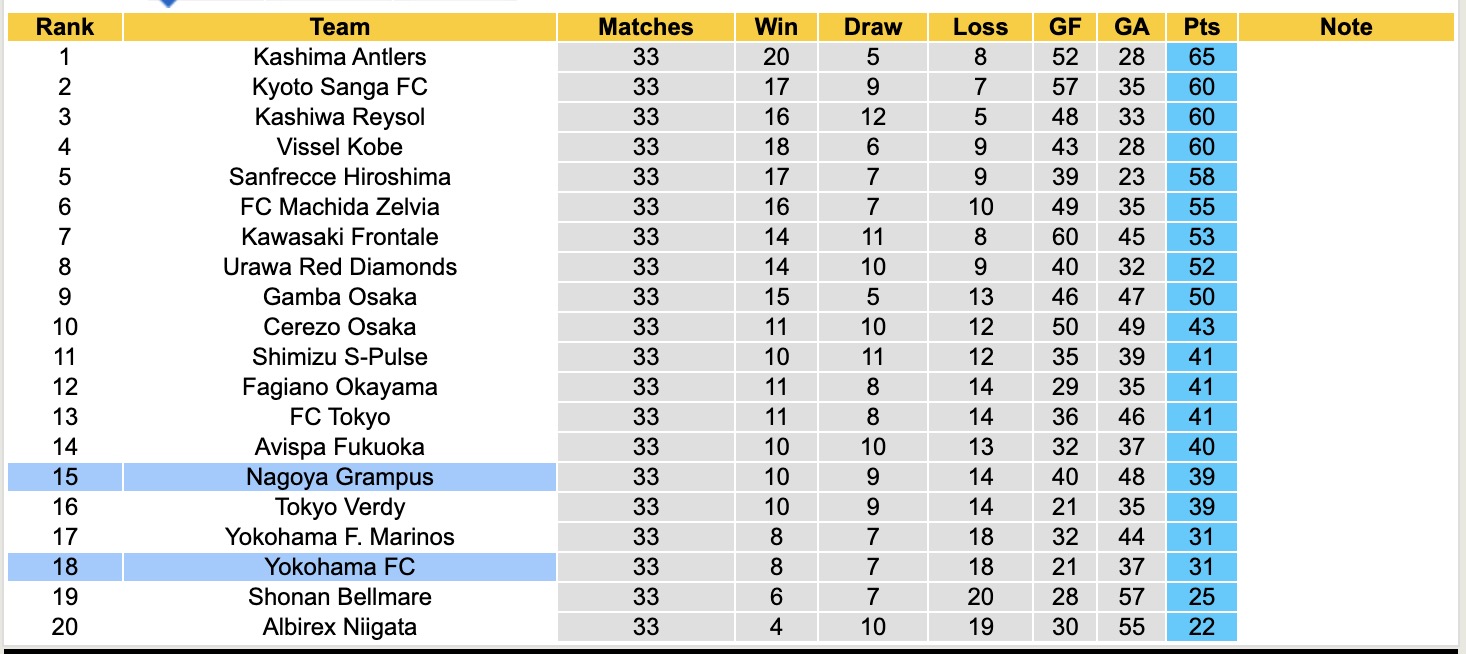Click the Sanfrecce Hiroshima team name
Viewport: 1466px width, 654px height.
click(x=340, y=177)
